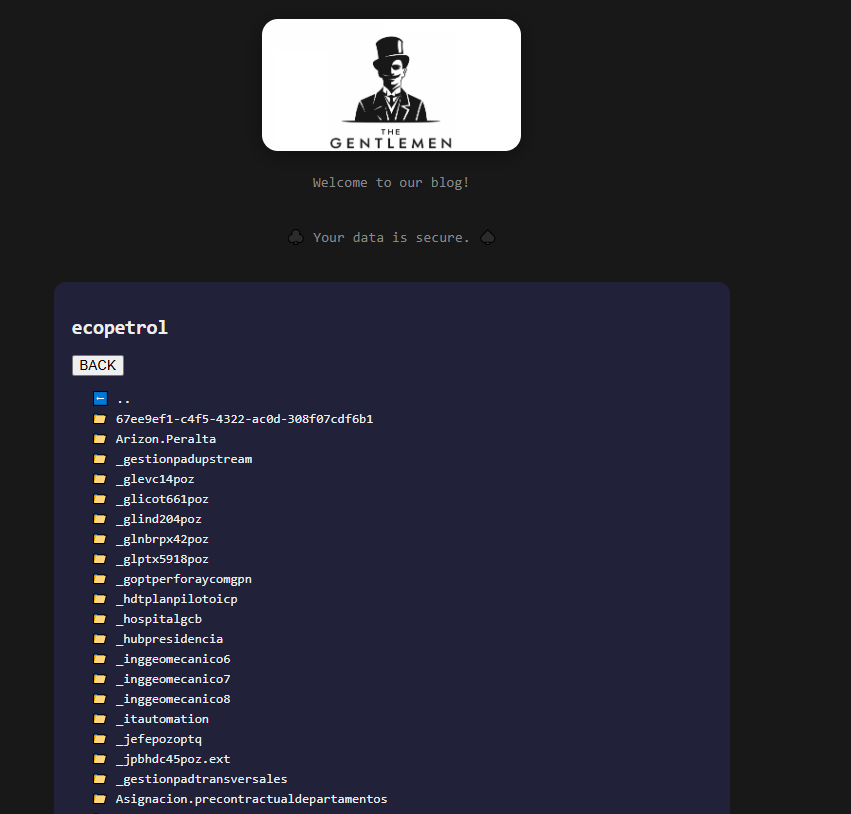
Task: Click folder icon beside _jpbhdc45poz.ext
Action: 100,759
